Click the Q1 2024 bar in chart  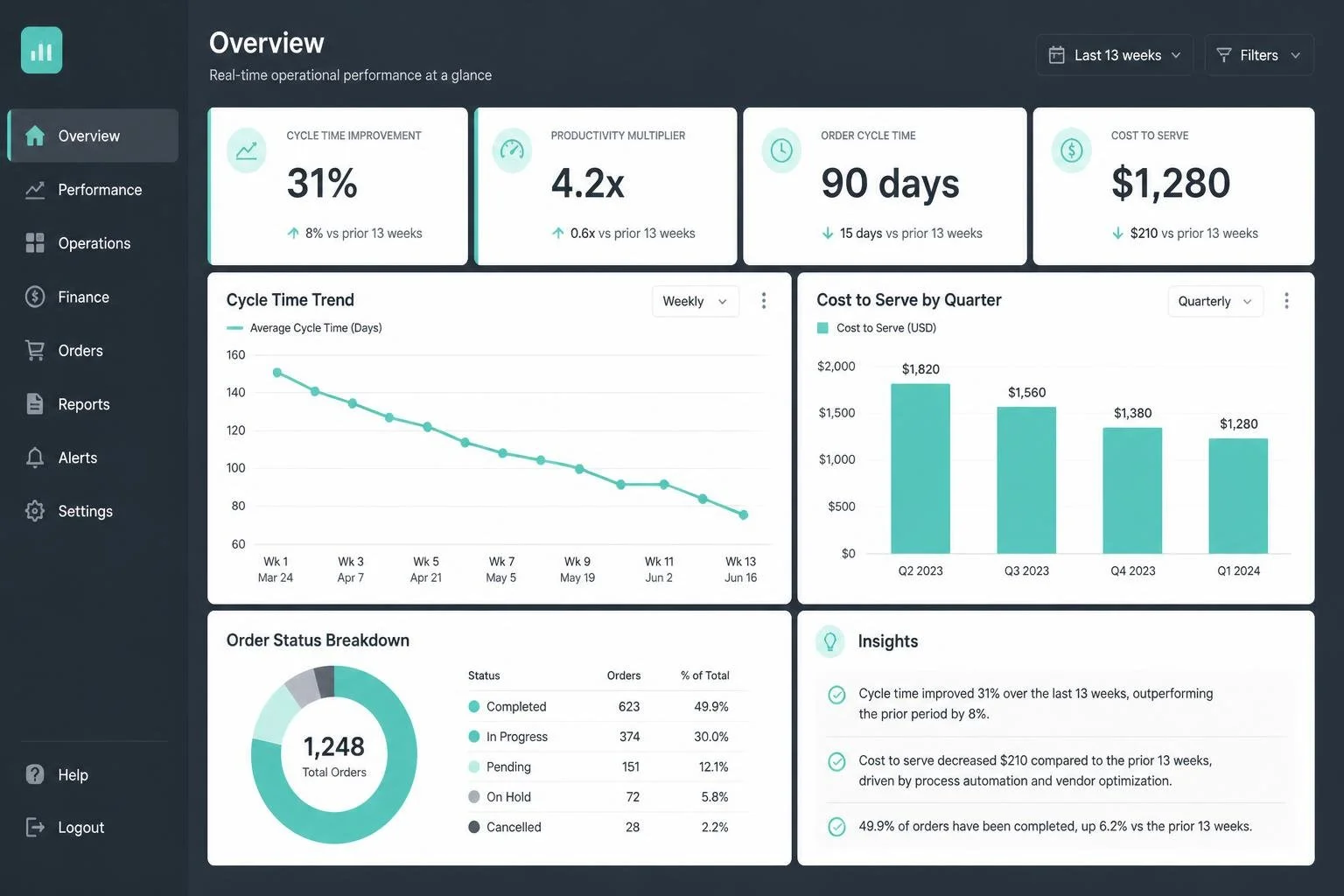(x=1238, y=495)
